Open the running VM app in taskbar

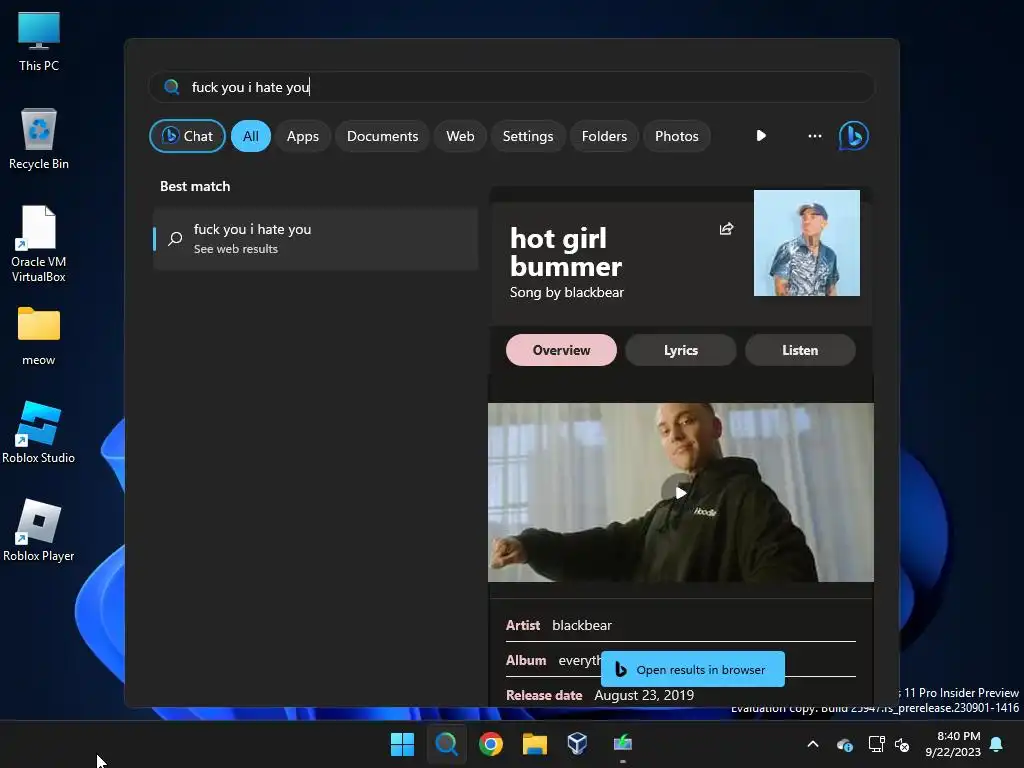tap(622, 744)
